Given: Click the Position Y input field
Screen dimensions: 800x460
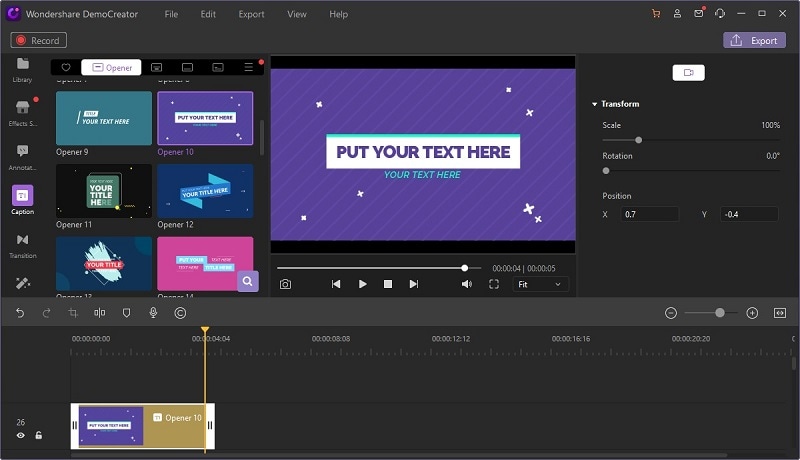Looking at the screenshot, I should click(x=749, y=214).
